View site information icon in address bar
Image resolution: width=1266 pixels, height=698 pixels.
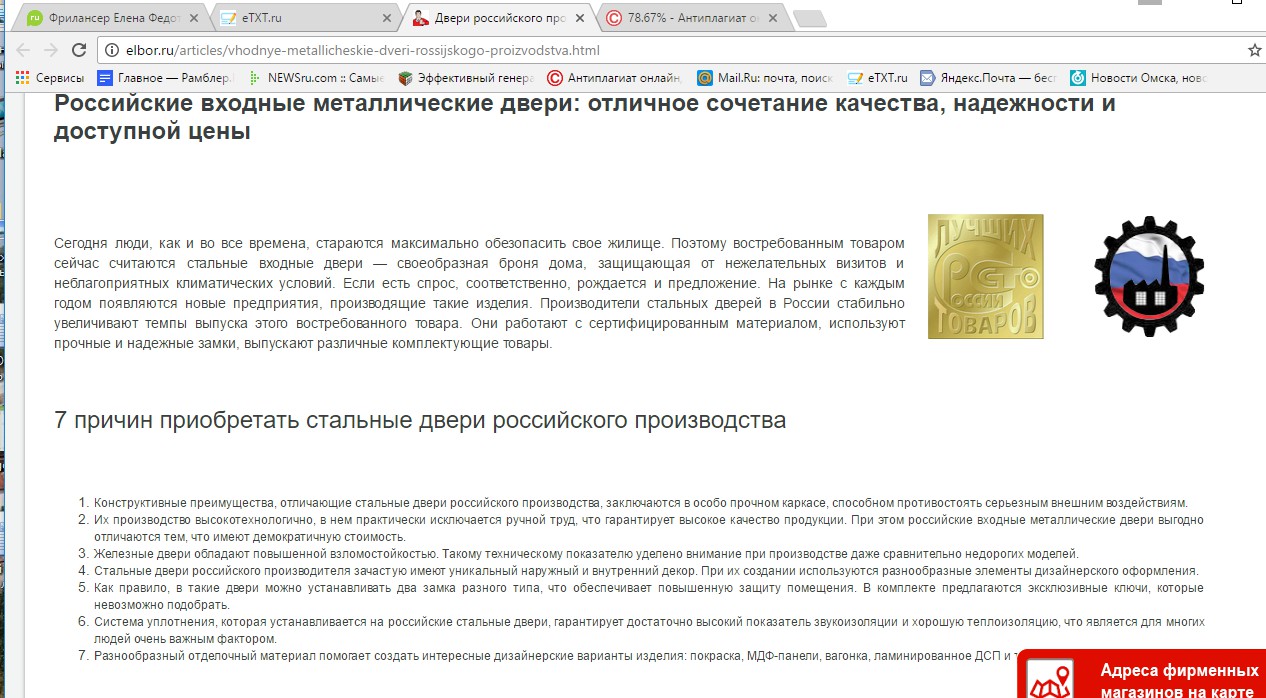(x=110, y=50)
